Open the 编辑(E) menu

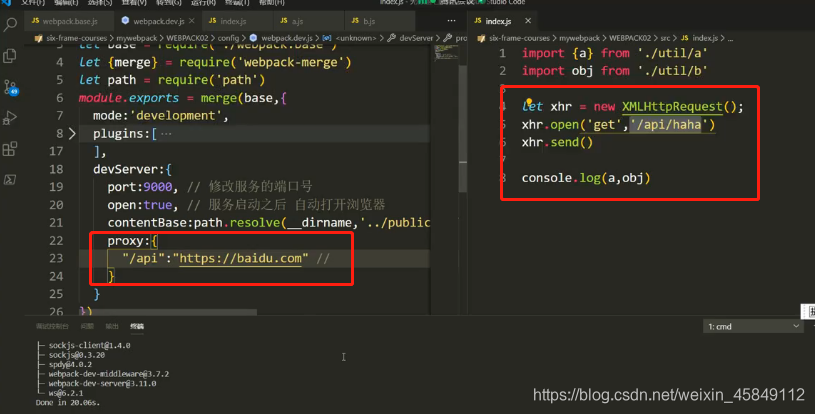coord(66,2)
